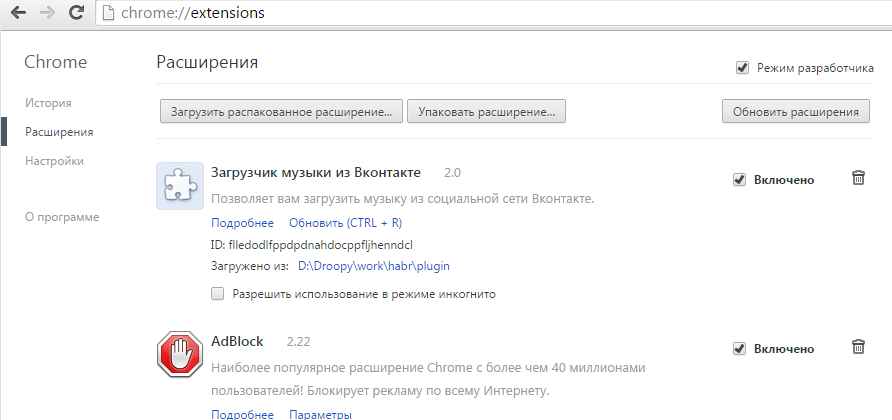Click the Chrome heading in sidebar

56,62
